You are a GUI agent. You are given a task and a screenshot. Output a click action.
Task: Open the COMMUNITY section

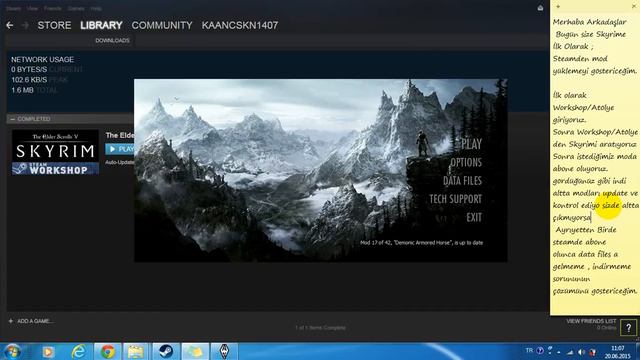tap(162, 25)
